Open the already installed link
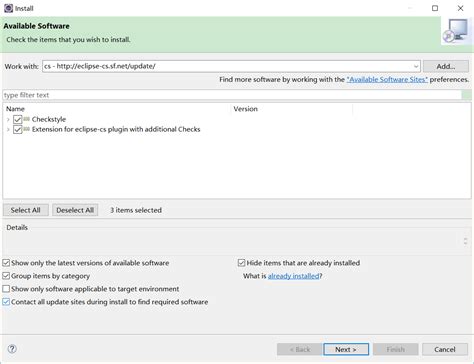The image size is (474, 364). (x=294, y=276)
